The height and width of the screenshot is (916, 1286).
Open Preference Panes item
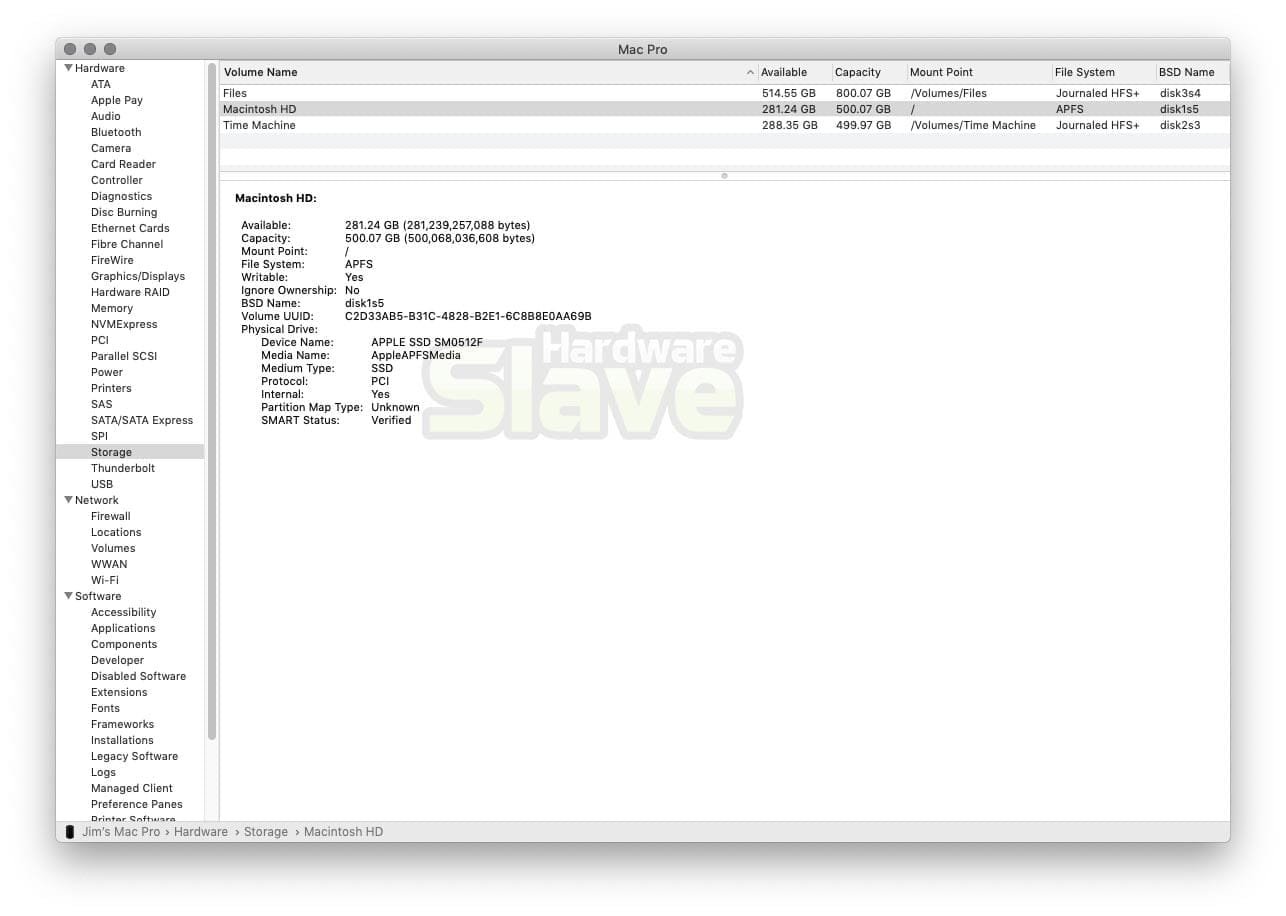[137, 804]
